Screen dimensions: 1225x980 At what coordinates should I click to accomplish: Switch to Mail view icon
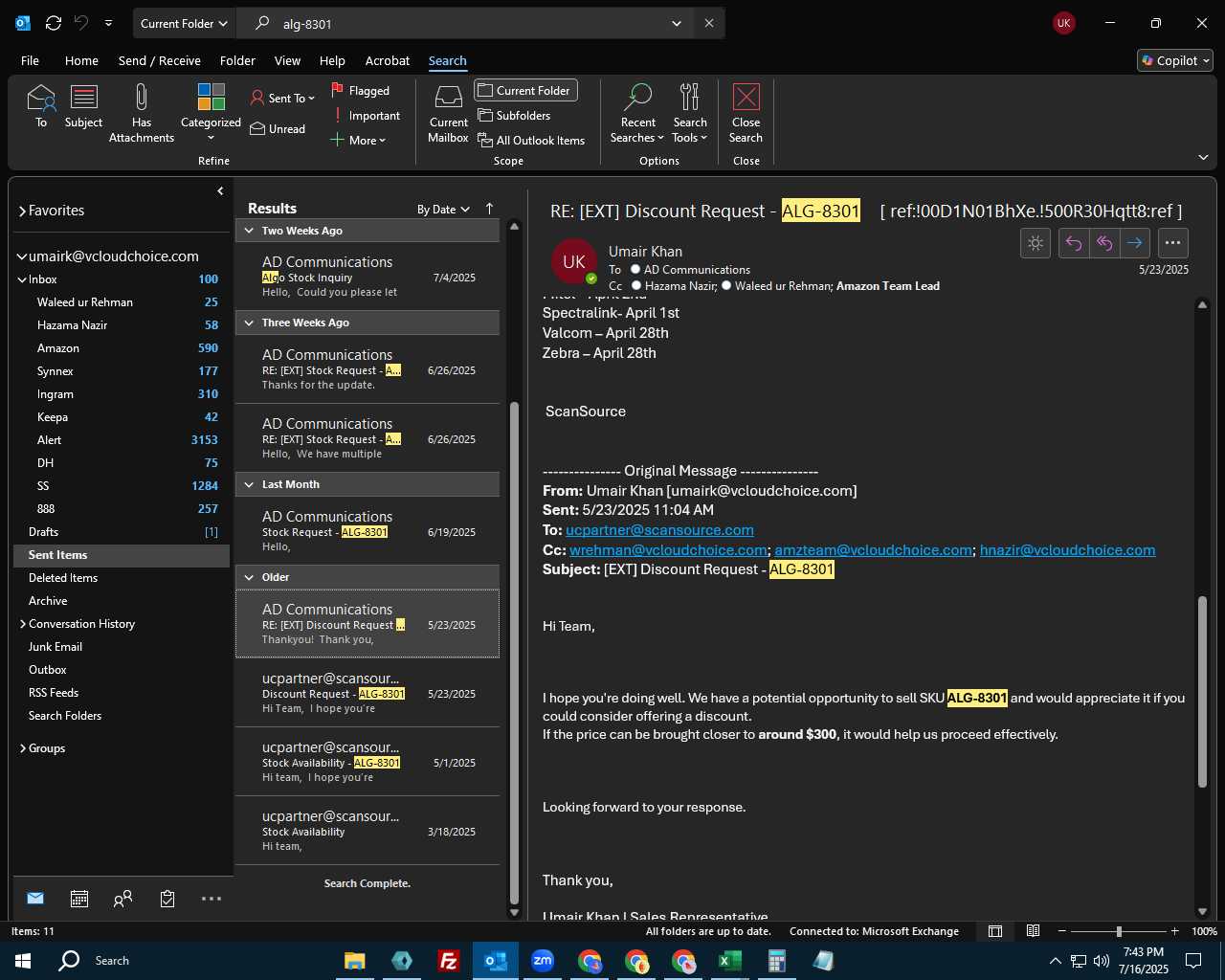point(35,898)
